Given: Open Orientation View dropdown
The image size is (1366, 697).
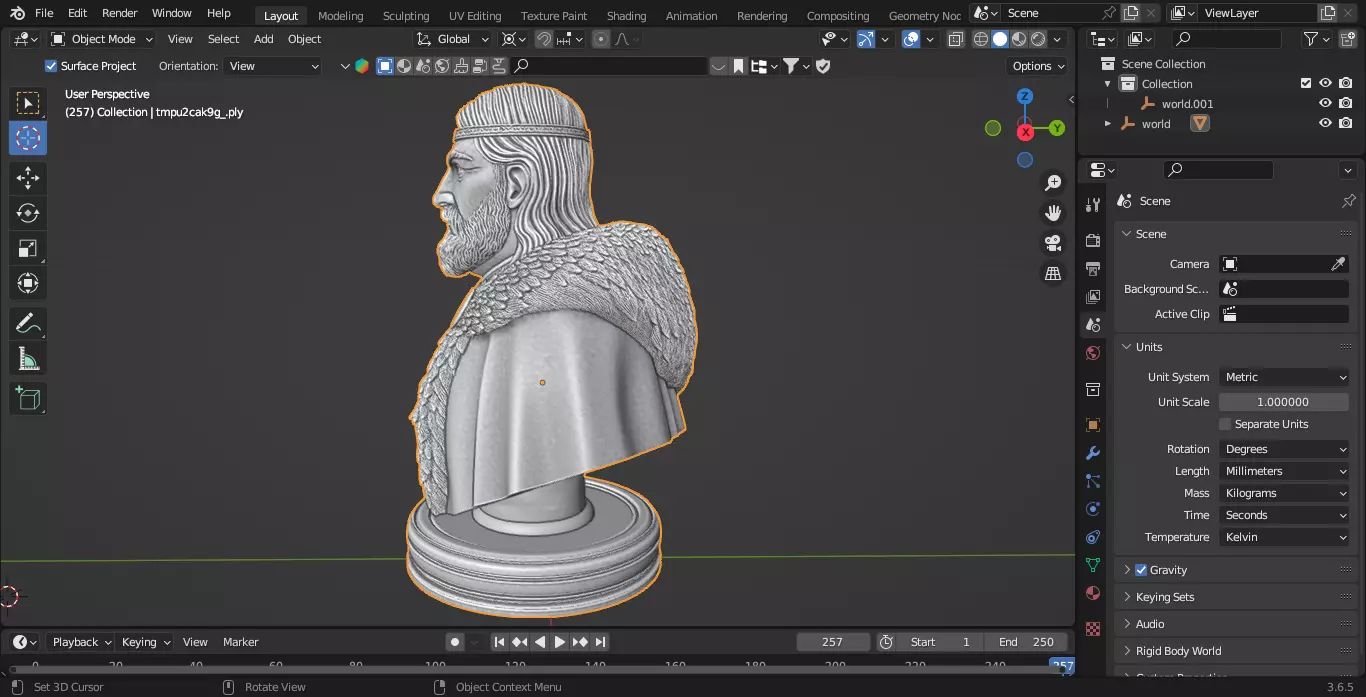Looking at the screenshot, I should coord(273,66).
